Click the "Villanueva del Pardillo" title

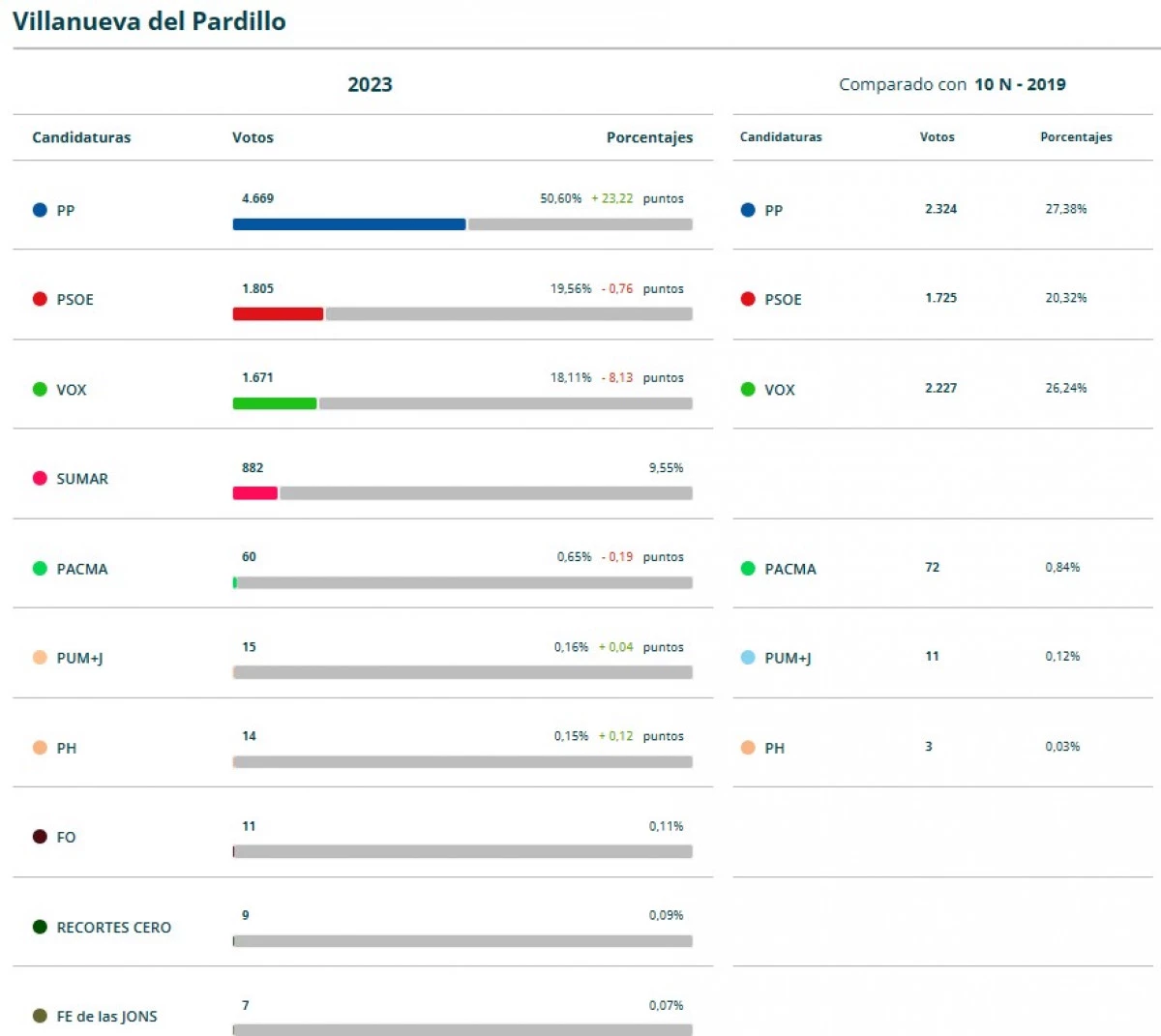(x=149, y=21)
